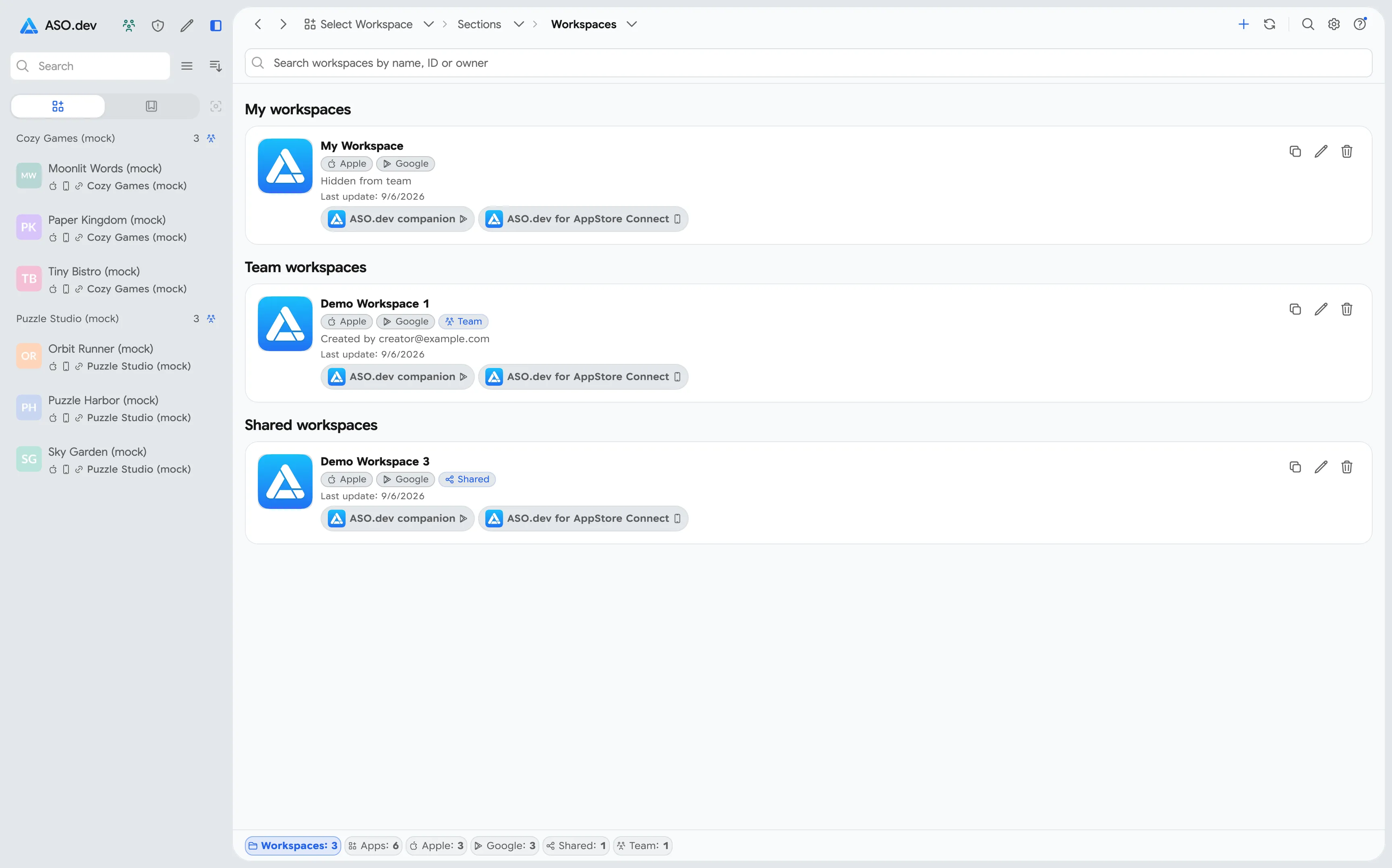
Task: Duplicate Demo Workspace 3
Action: 1295,467
